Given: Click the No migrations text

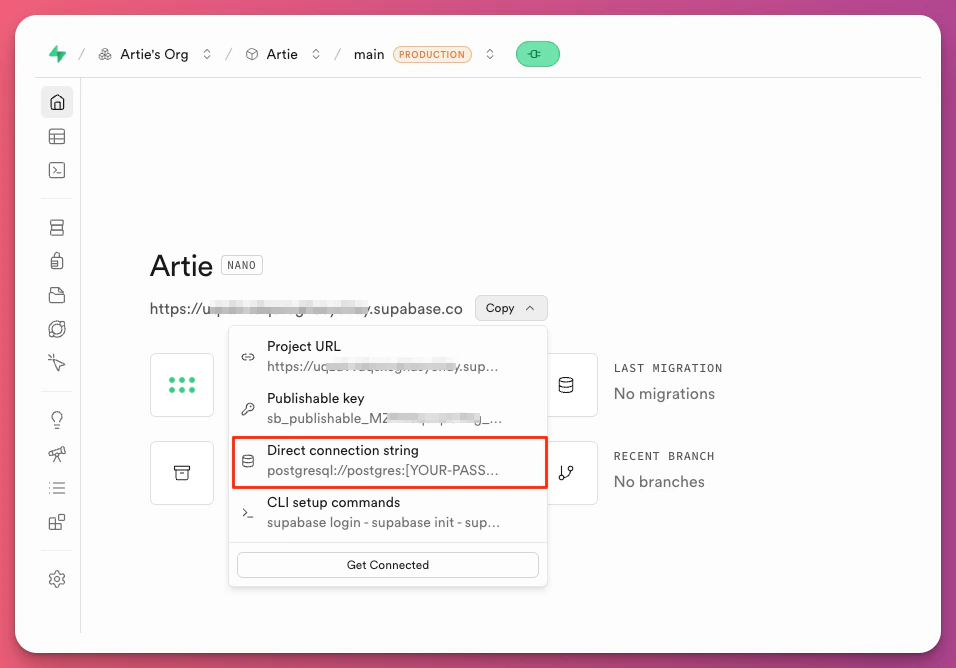Looking at the screenshot, I should click(664, 394).
